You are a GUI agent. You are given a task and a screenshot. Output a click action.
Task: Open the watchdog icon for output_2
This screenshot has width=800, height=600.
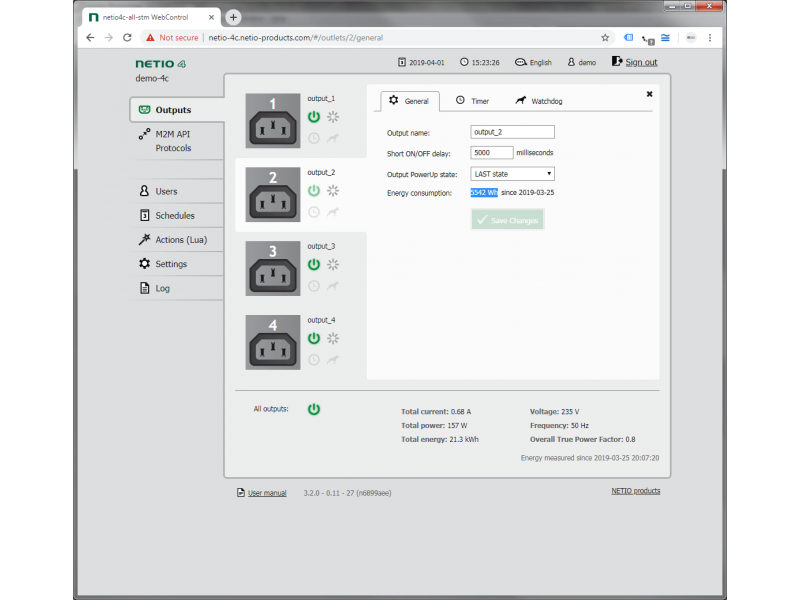(x=333, y=212)
